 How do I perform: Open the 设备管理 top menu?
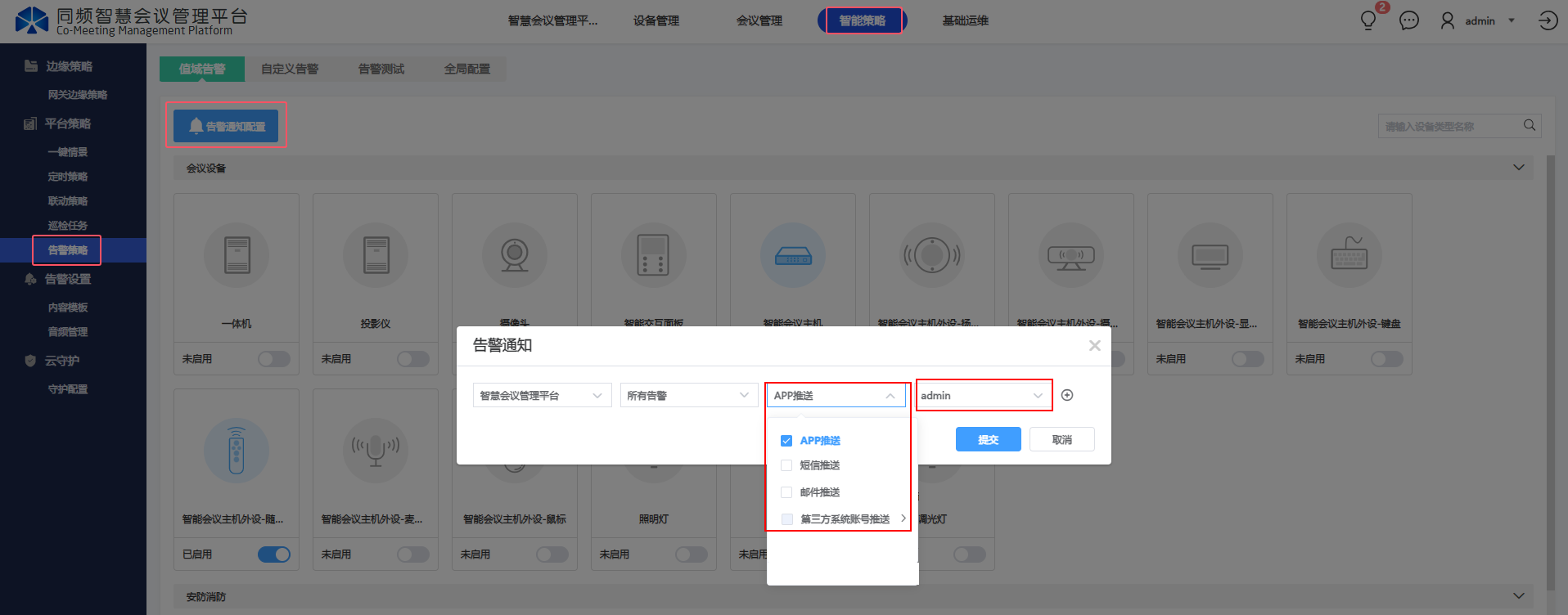pyautogui.click(x=656, y=20)
